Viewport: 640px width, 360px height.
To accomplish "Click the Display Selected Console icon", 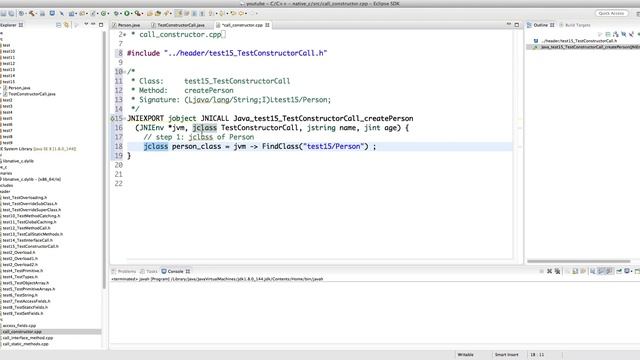I will tap(627, 271).
